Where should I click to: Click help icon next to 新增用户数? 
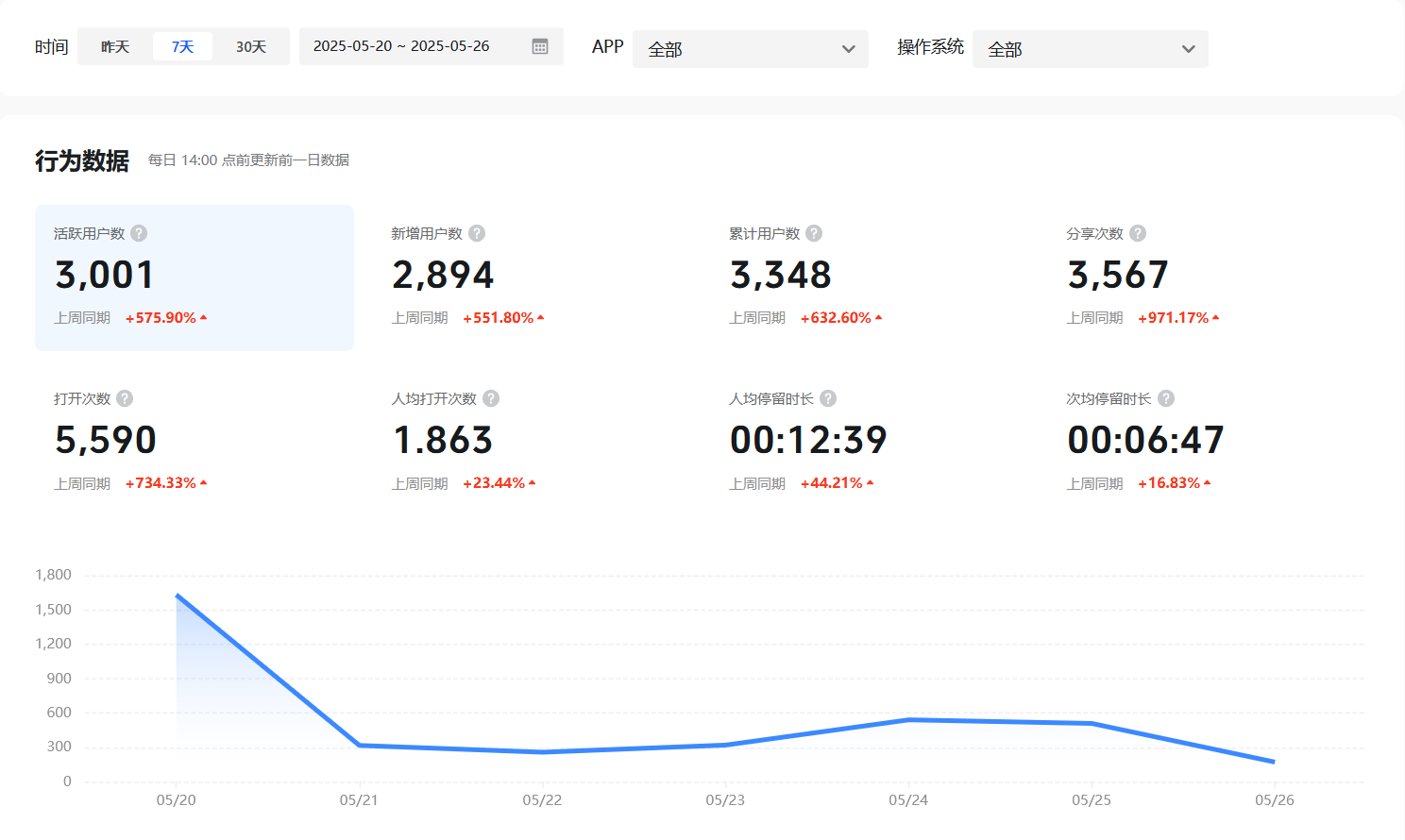[x=477, y=233]
